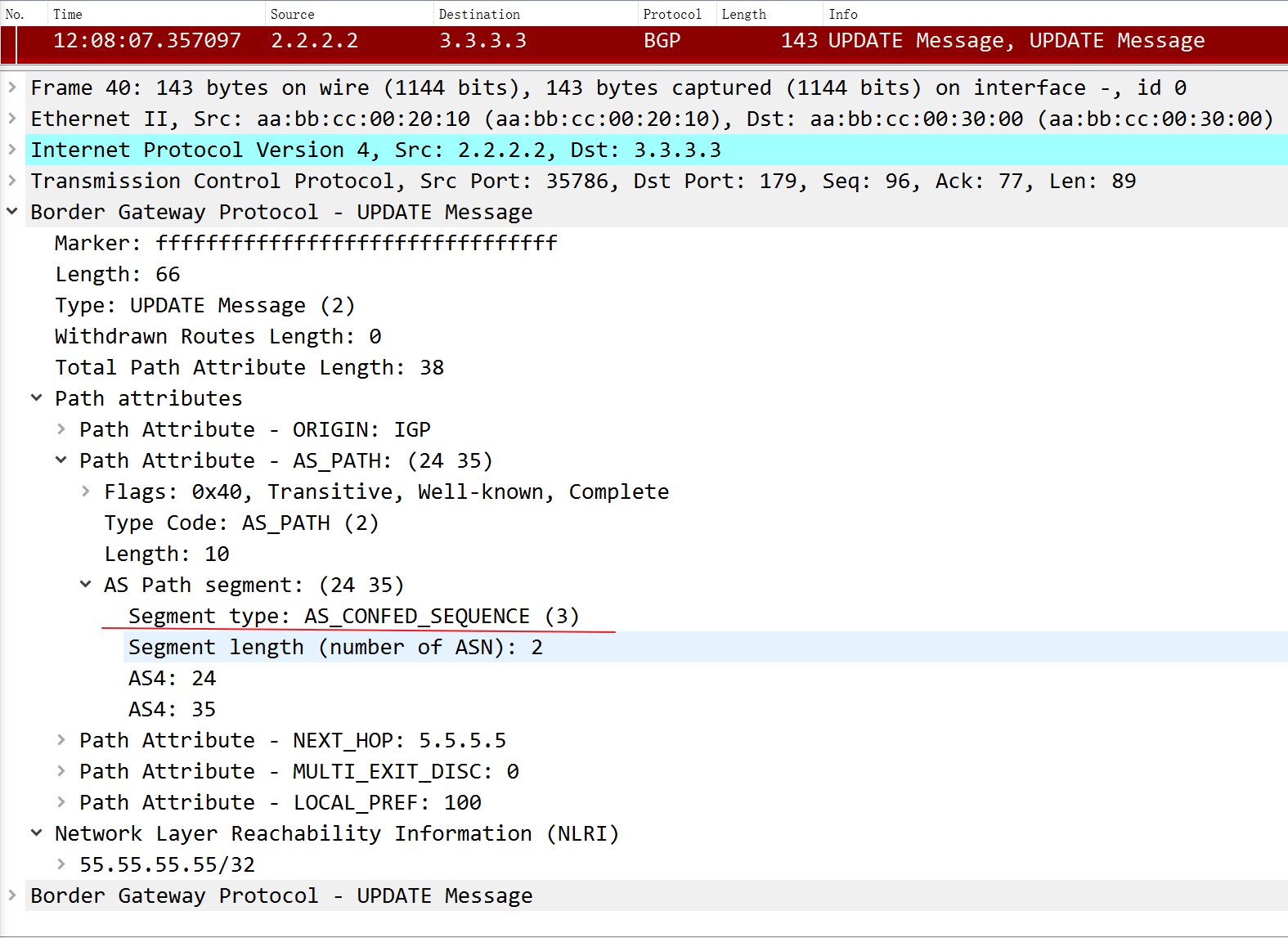Collapse the Network Layer Reachability Information node
This screenshot has height=938, width=1288.
[x=37, y=833]
